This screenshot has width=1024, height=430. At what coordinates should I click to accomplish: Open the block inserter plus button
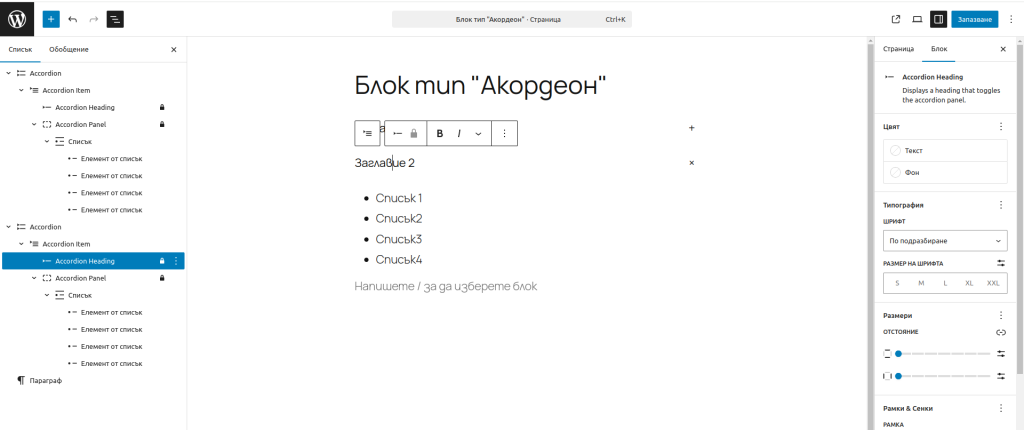pos(51,19)
